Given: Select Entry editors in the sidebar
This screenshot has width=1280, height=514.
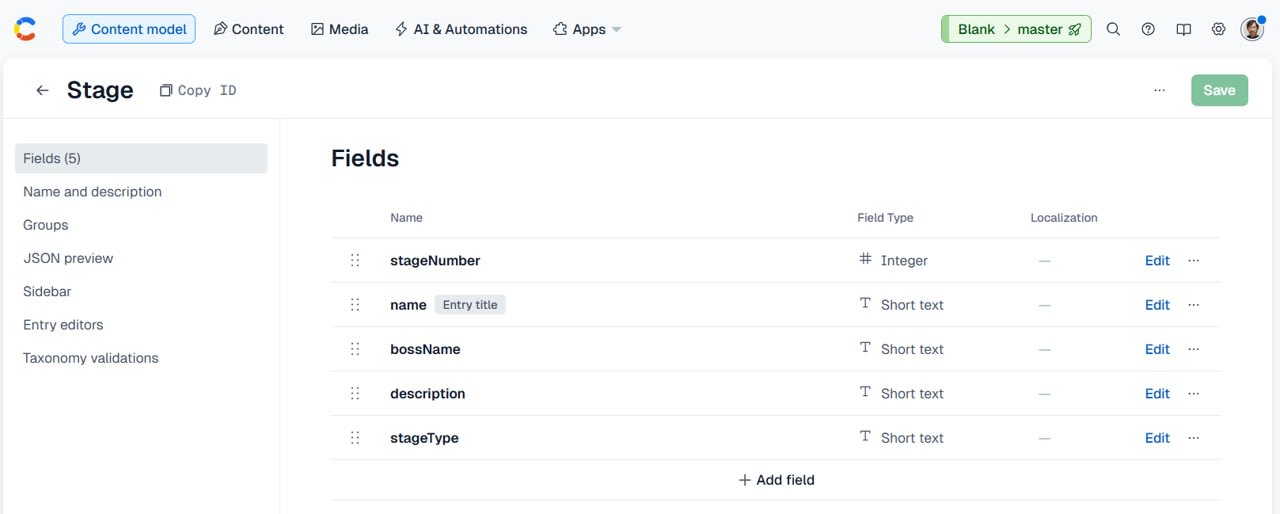Looking at the screenshot, I should (x=141, y=324).
